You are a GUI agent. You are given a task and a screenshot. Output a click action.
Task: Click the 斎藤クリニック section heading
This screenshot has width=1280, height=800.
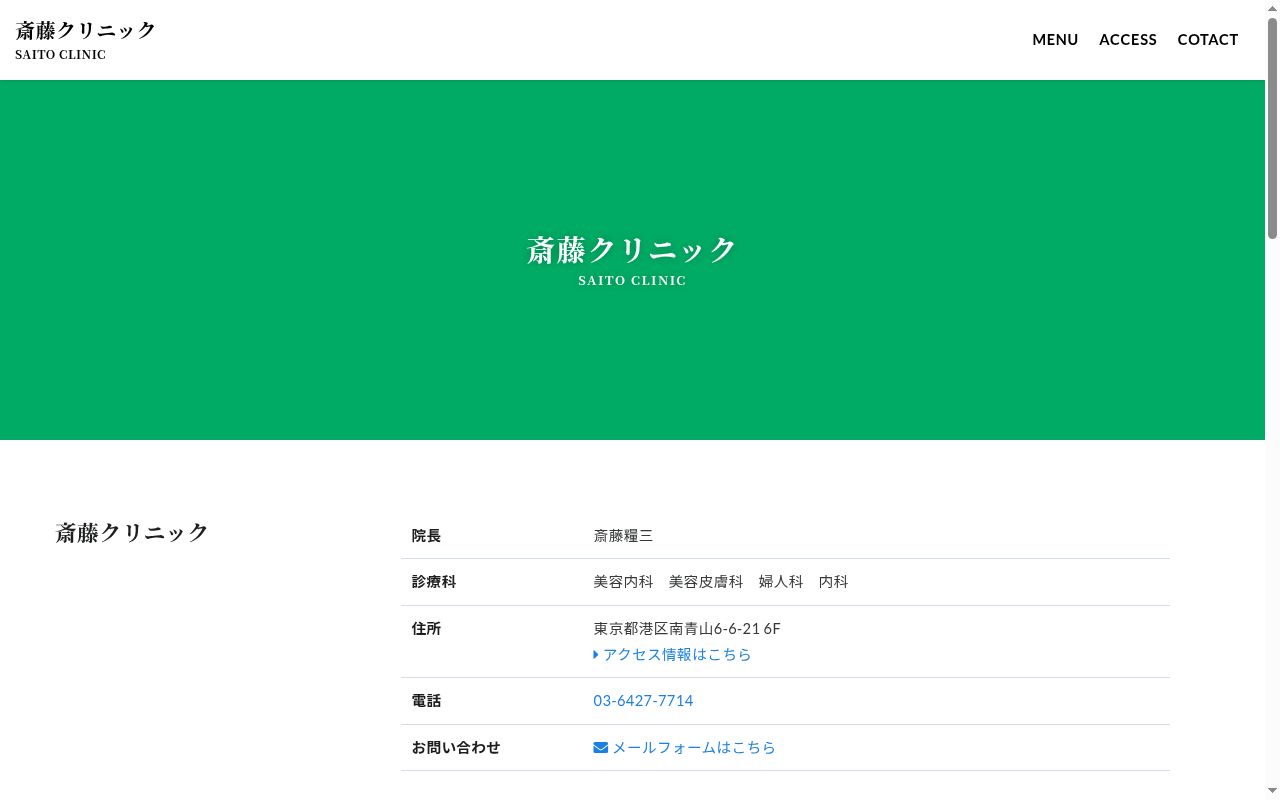[132, 532]
